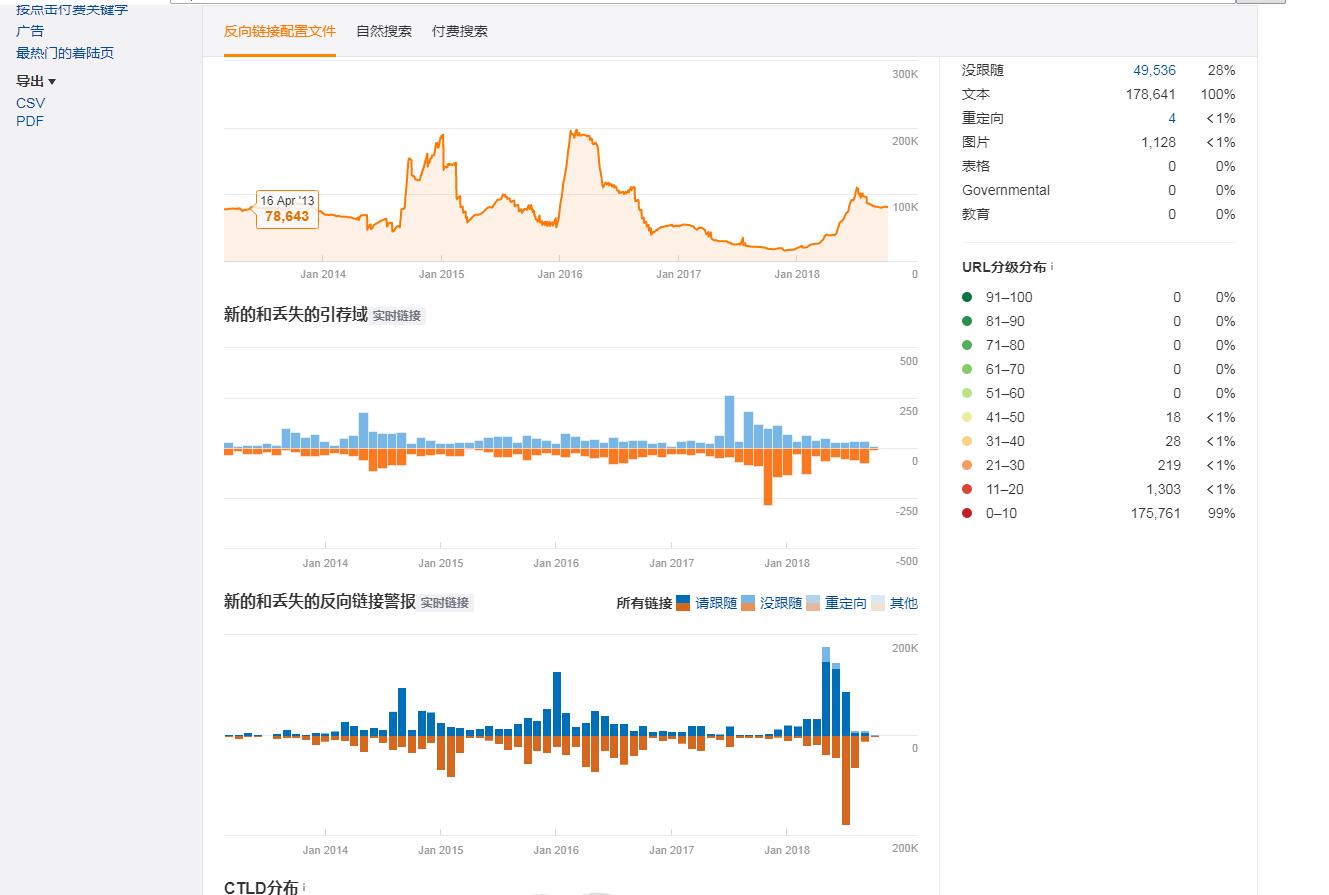Download the report as PDF
Screen dimensions: 1329x895
pos(30,121)
